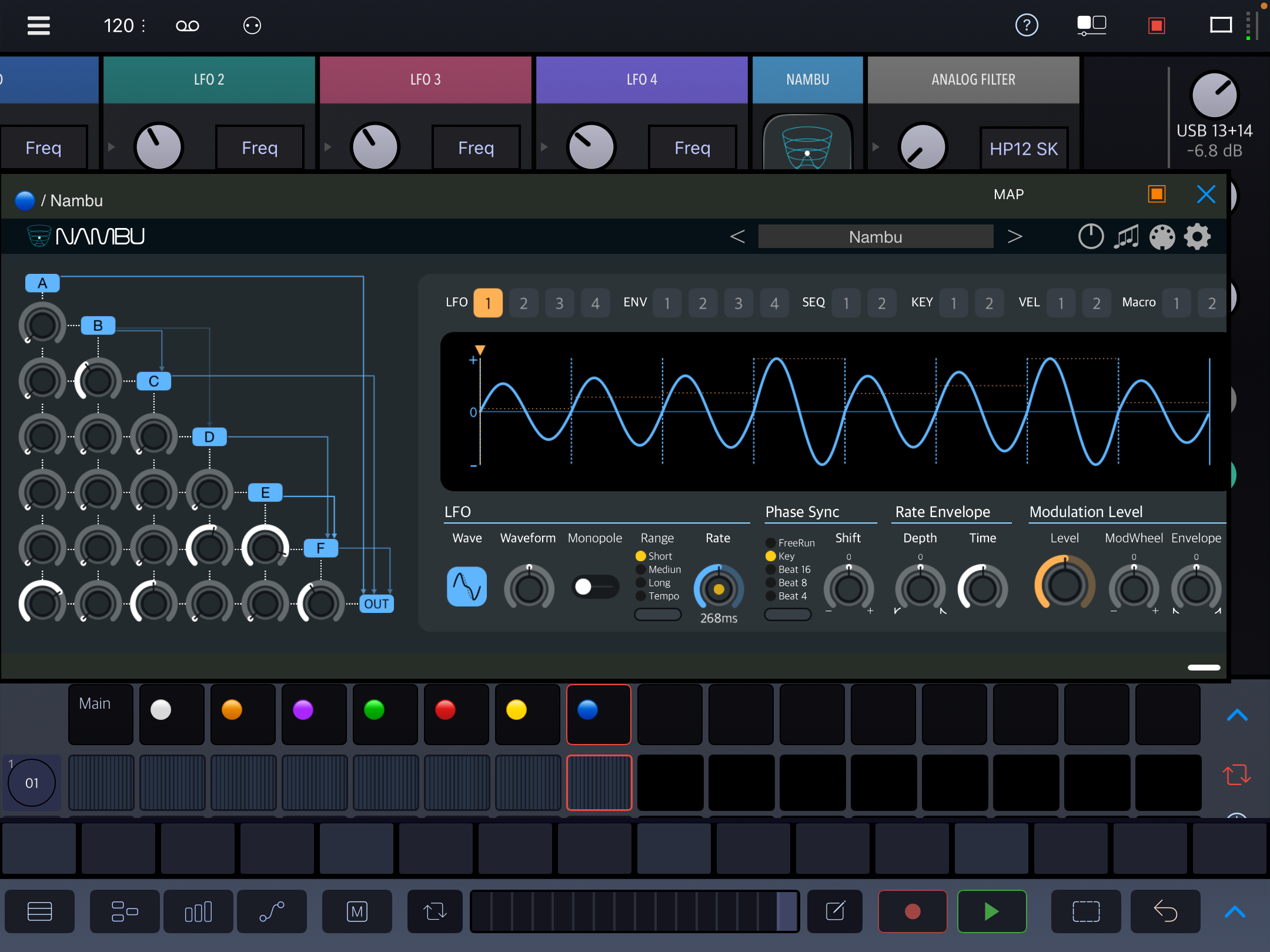1270x952 pixels.
Task: Toggle the window layout rectangle icon
Action: pyautogui.click(x=1221, y=25)
